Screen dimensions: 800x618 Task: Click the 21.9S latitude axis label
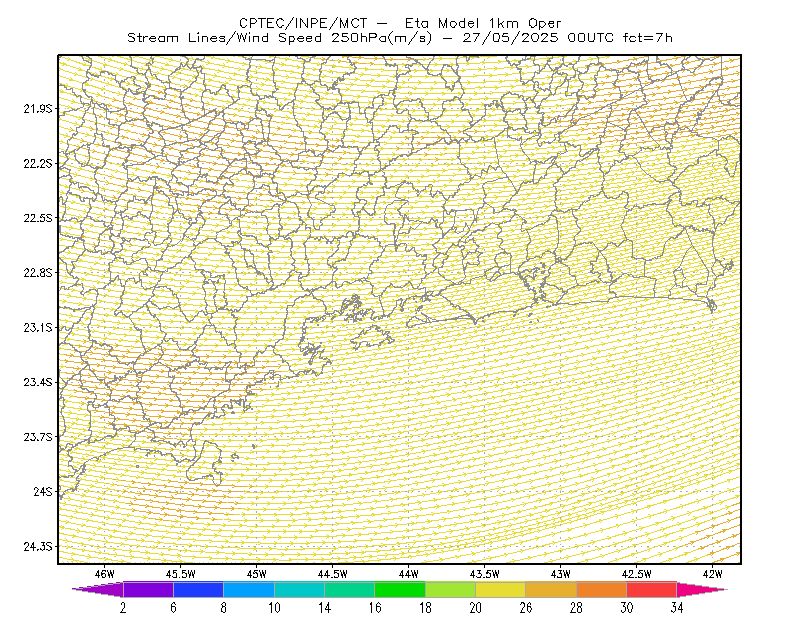click(x=38, y=109)
